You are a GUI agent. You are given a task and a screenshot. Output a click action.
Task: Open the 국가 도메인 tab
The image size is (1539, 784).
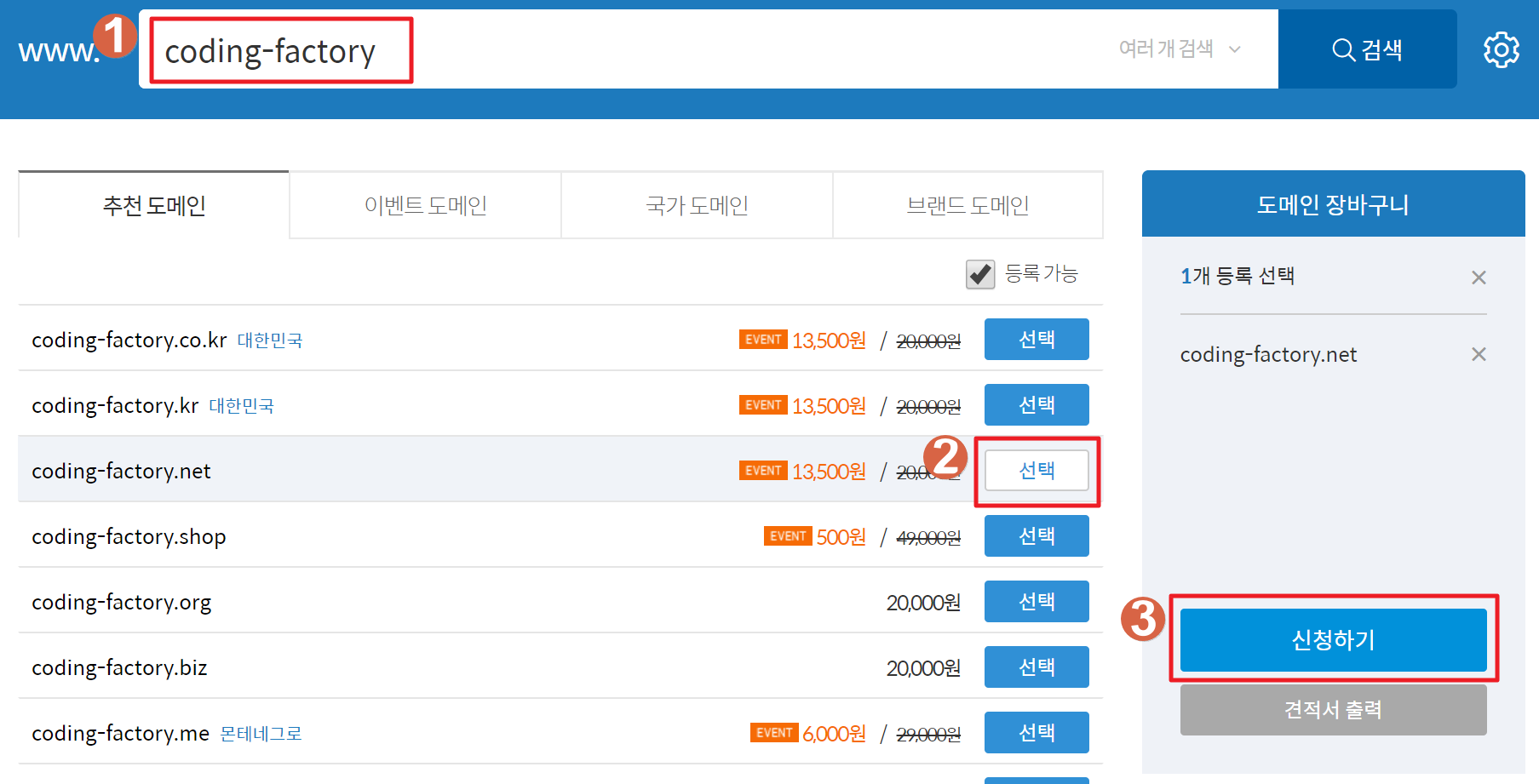click(x=696, y=204)
